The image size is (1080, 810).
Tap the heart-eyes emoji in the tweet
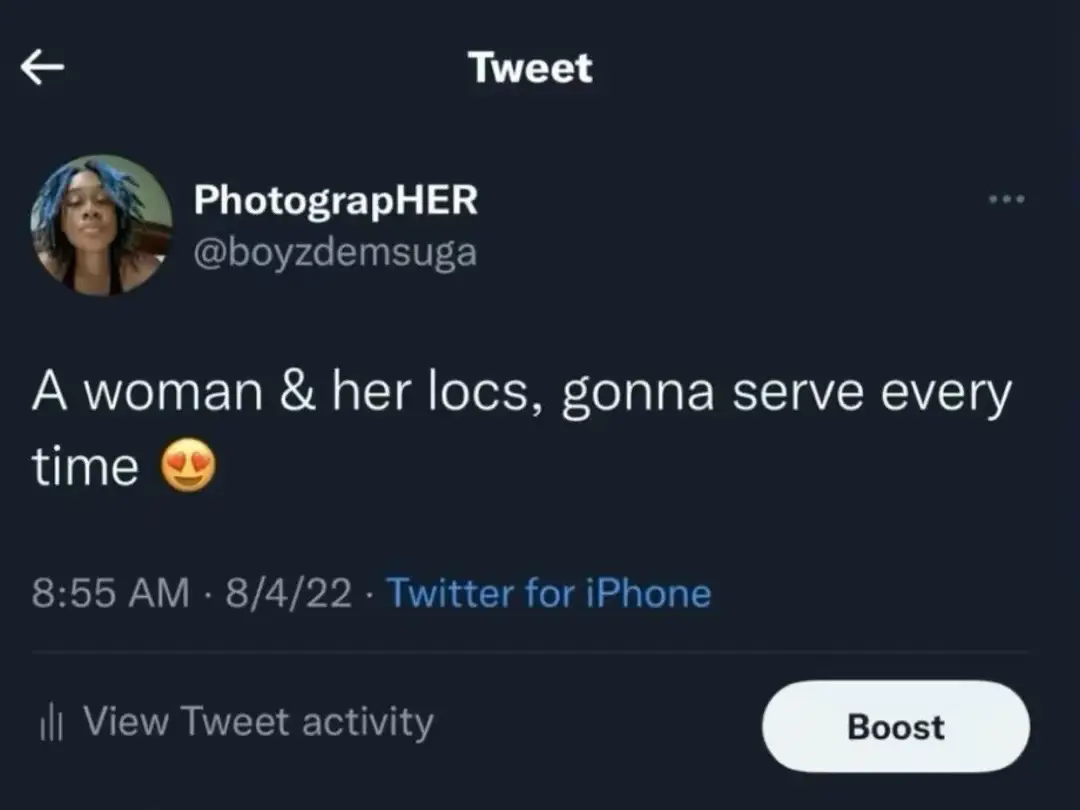tap(188, 465)
